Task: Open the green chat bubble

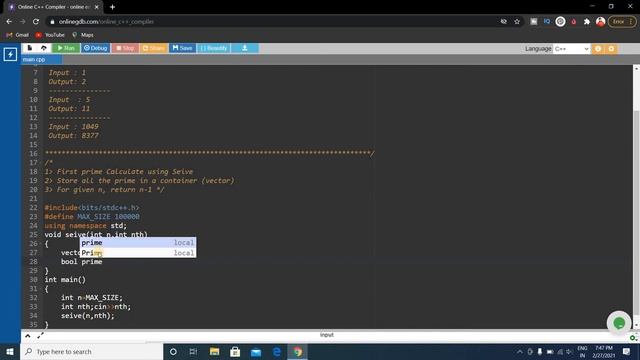Action: (619, 323)
